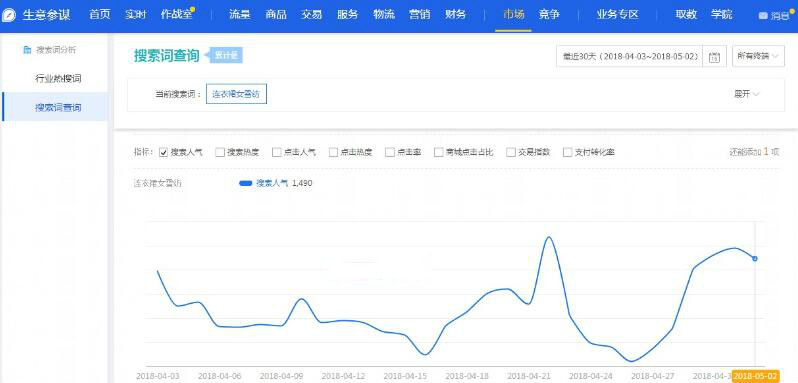Open the calendar date picker icon
The width and height of the screenshot is (798, 383).
pyautogui.click(x=714, y=56)
